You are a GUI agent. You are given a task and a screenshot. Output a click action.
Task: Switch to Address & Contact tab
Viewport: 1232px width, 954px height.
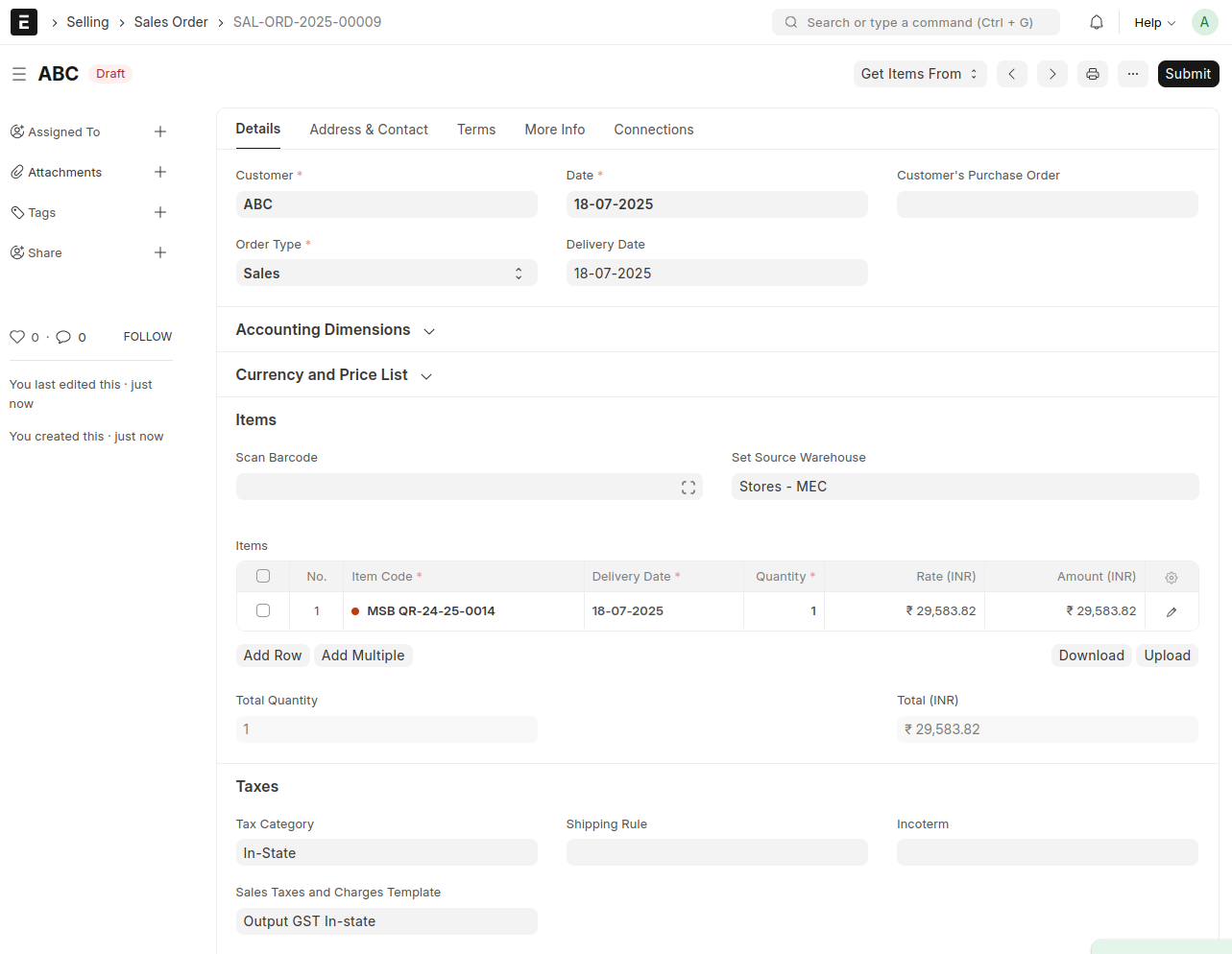click(x=369, y=130)
